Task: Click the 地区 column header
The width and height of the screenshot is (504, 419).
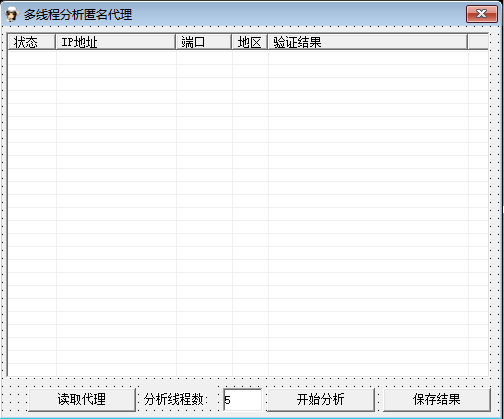Action: (x=250, y=42)
